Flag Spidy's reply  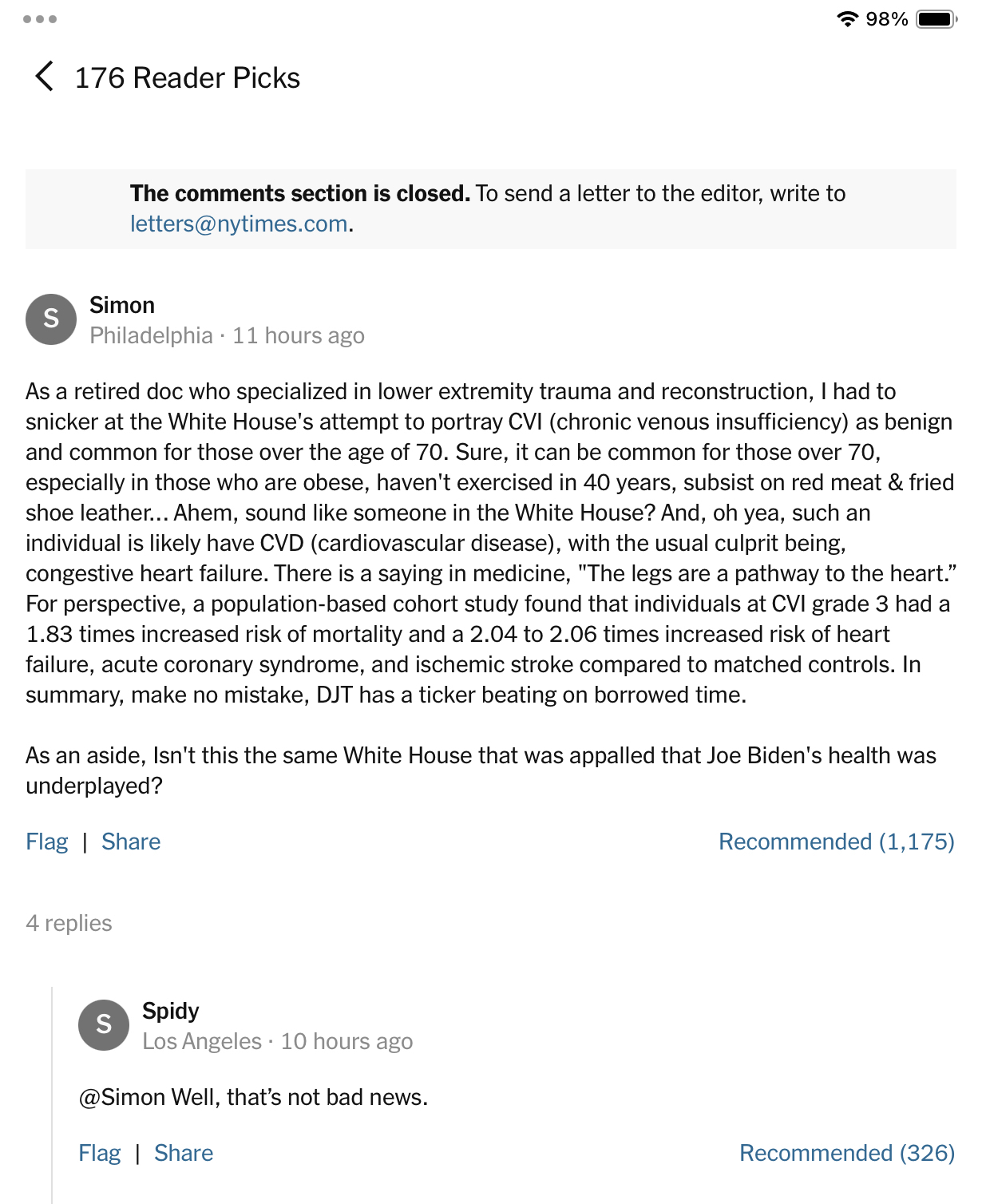100,1153
